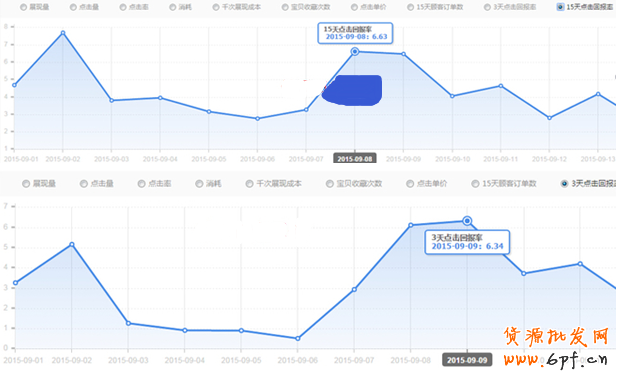Click highlighted 2015-09-09 data point, lower chart

click(467, 221)
